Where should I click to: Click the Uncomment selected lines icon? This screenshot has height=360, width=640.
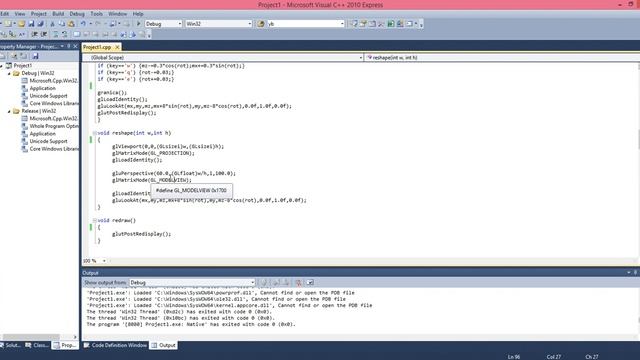pyautogui.click(x=64, y=35)
